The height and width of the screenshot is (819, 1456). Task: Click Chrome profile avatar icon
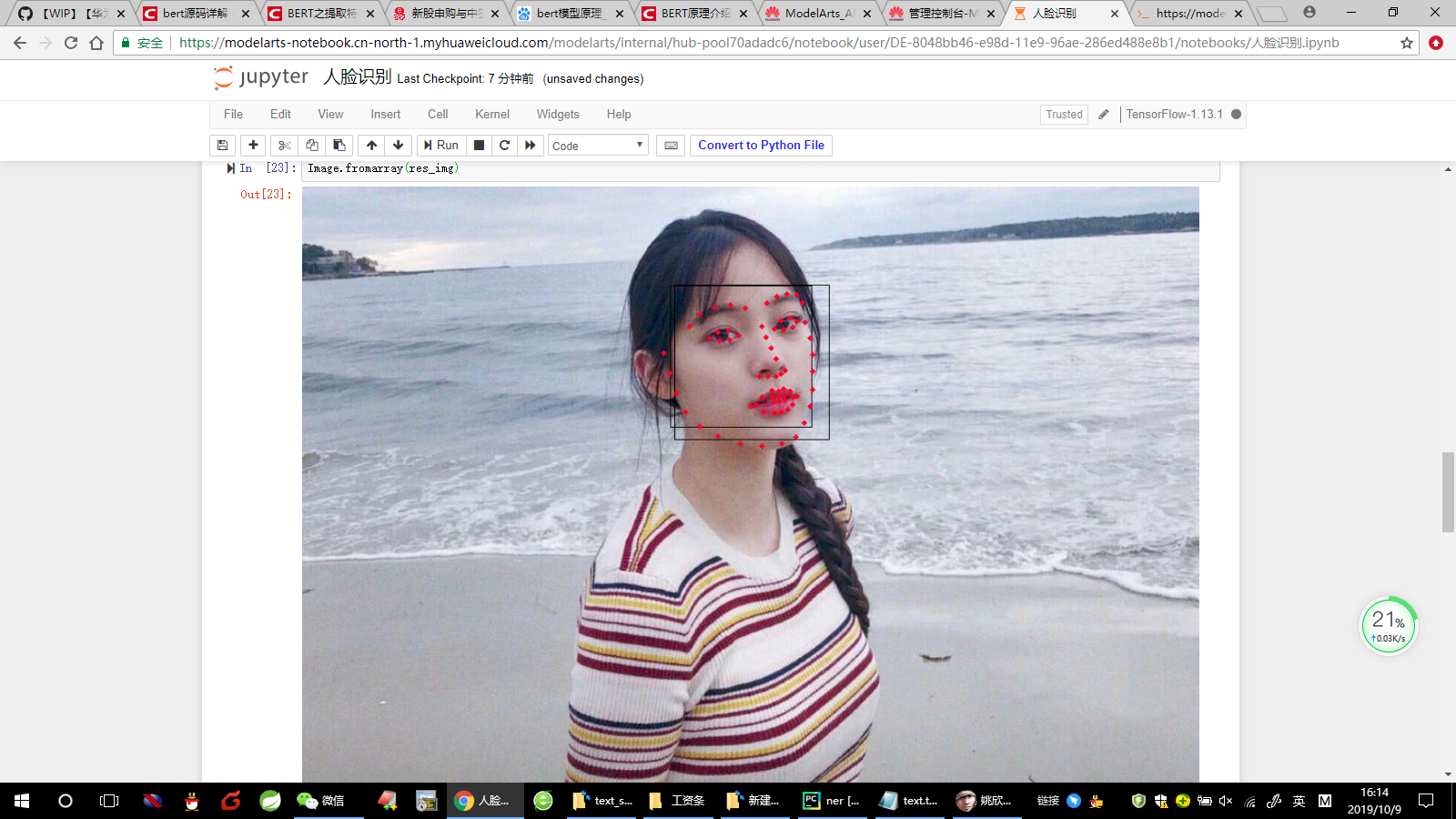click(1309, 12)
